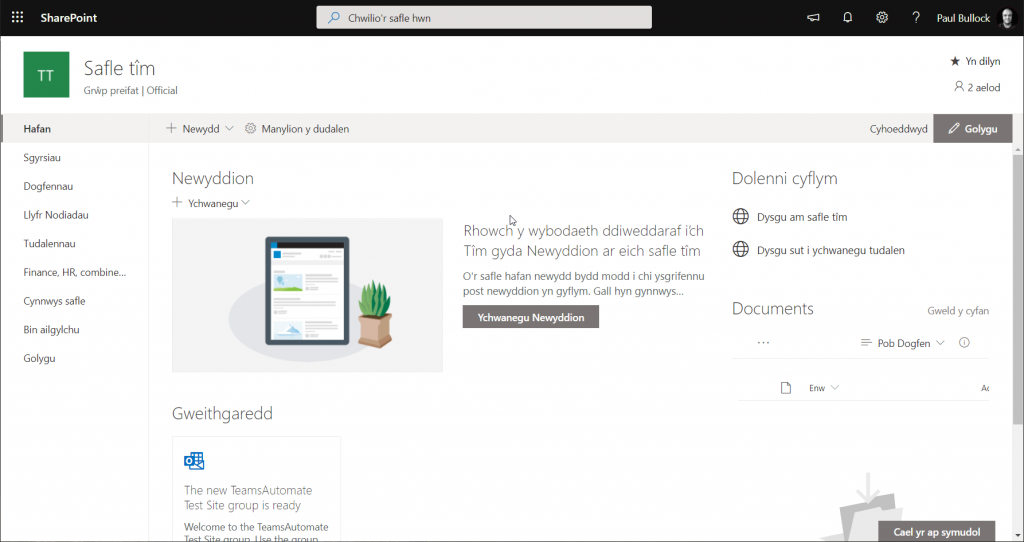Image resolution: width=1024 pixels, height=542 pixels.
Task: Click the SharePoint brand link
Action: tap(69, 18)
